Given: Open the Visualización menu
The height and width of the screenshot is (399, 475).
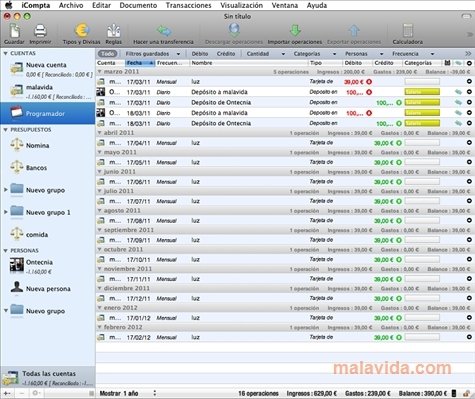Looking at the screenshot, I should coord(241,5).
